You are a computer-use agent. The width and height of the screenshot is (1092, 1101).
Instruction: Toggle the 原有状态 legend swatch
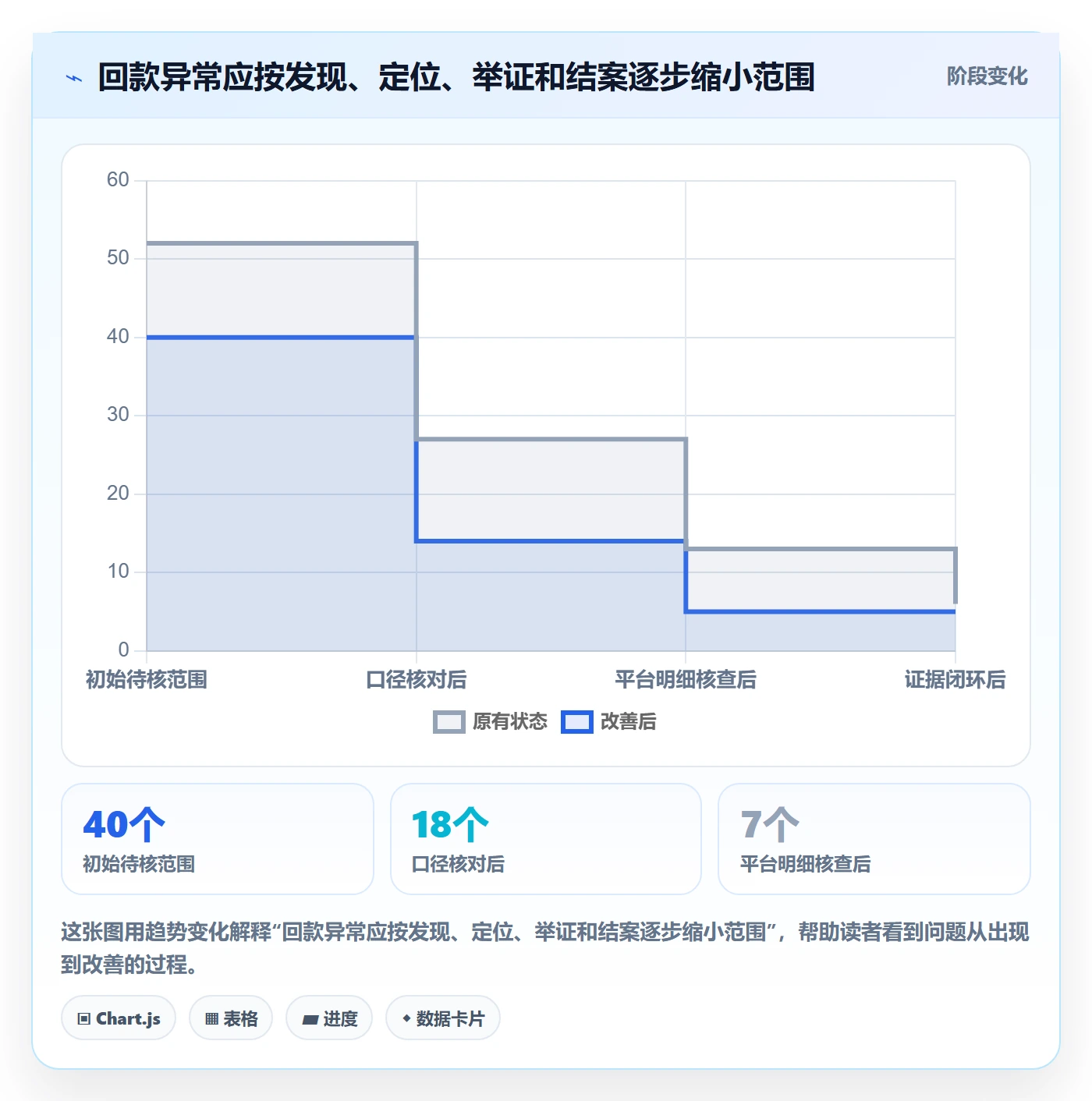[x=448, y=722]
